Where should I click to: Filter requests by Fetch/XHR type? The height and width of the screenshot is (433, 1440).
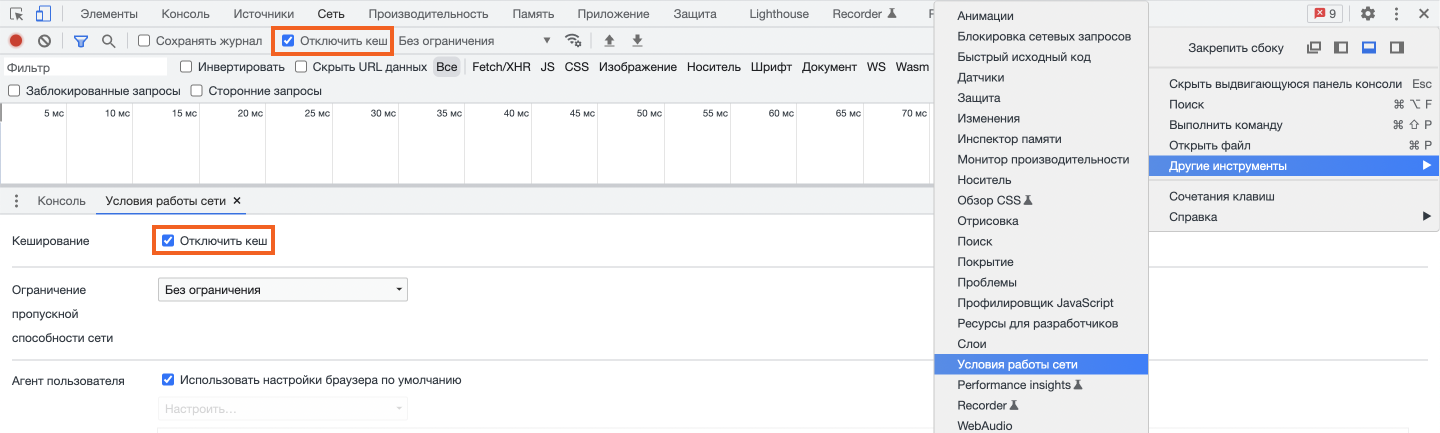[501, 67]
